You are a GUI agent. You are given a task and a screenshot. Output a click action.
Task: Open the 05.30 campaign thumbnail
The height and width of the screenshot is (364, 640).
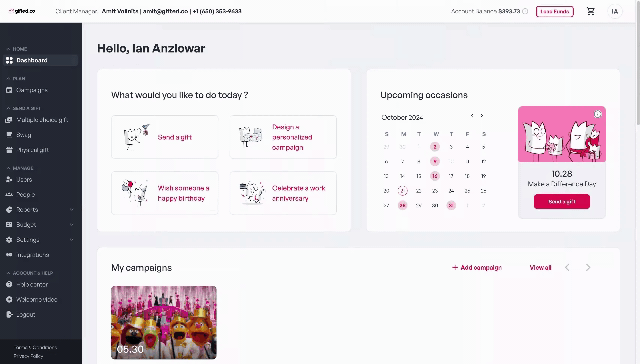164,322
